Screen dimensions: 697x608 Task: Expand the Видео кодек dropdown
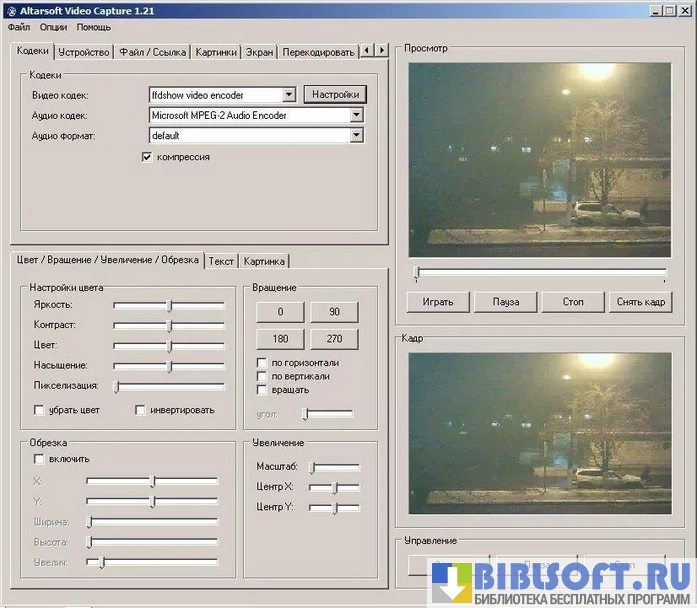click(289, 95)
